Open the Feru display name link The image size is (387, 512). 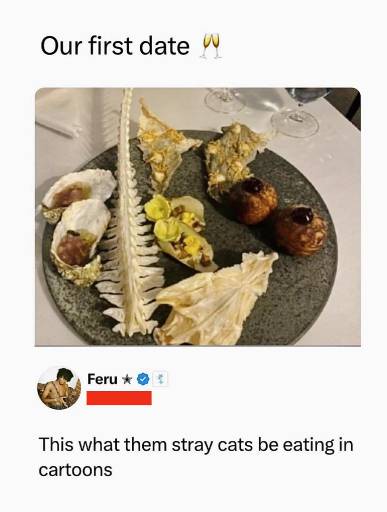point(102,379)
